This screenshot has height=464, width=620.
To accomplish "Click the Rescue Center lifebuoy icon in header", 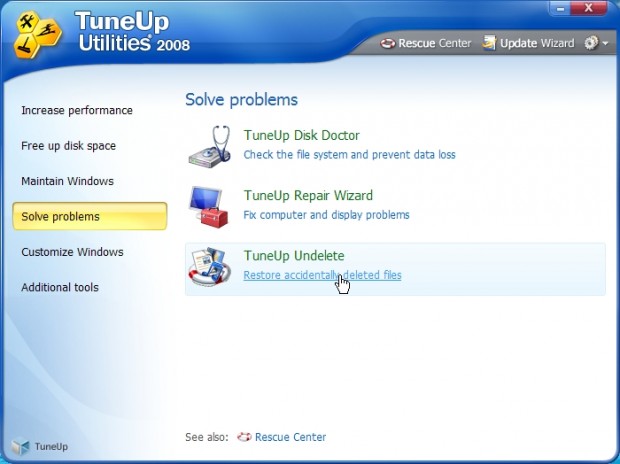I will coord(388,43).
